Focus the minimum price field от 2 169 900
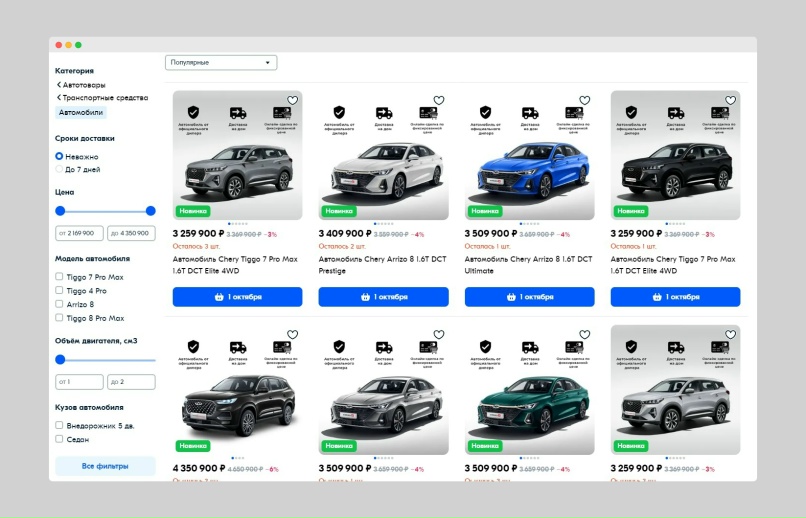806x518 pixels. [x=79, y=233]
